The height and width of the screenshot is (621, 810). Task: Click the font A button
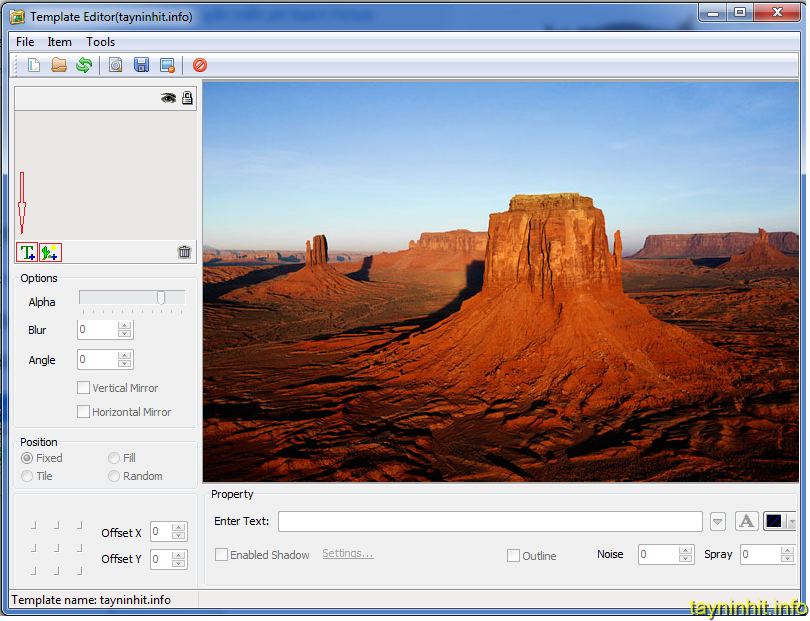coord(746,521)
